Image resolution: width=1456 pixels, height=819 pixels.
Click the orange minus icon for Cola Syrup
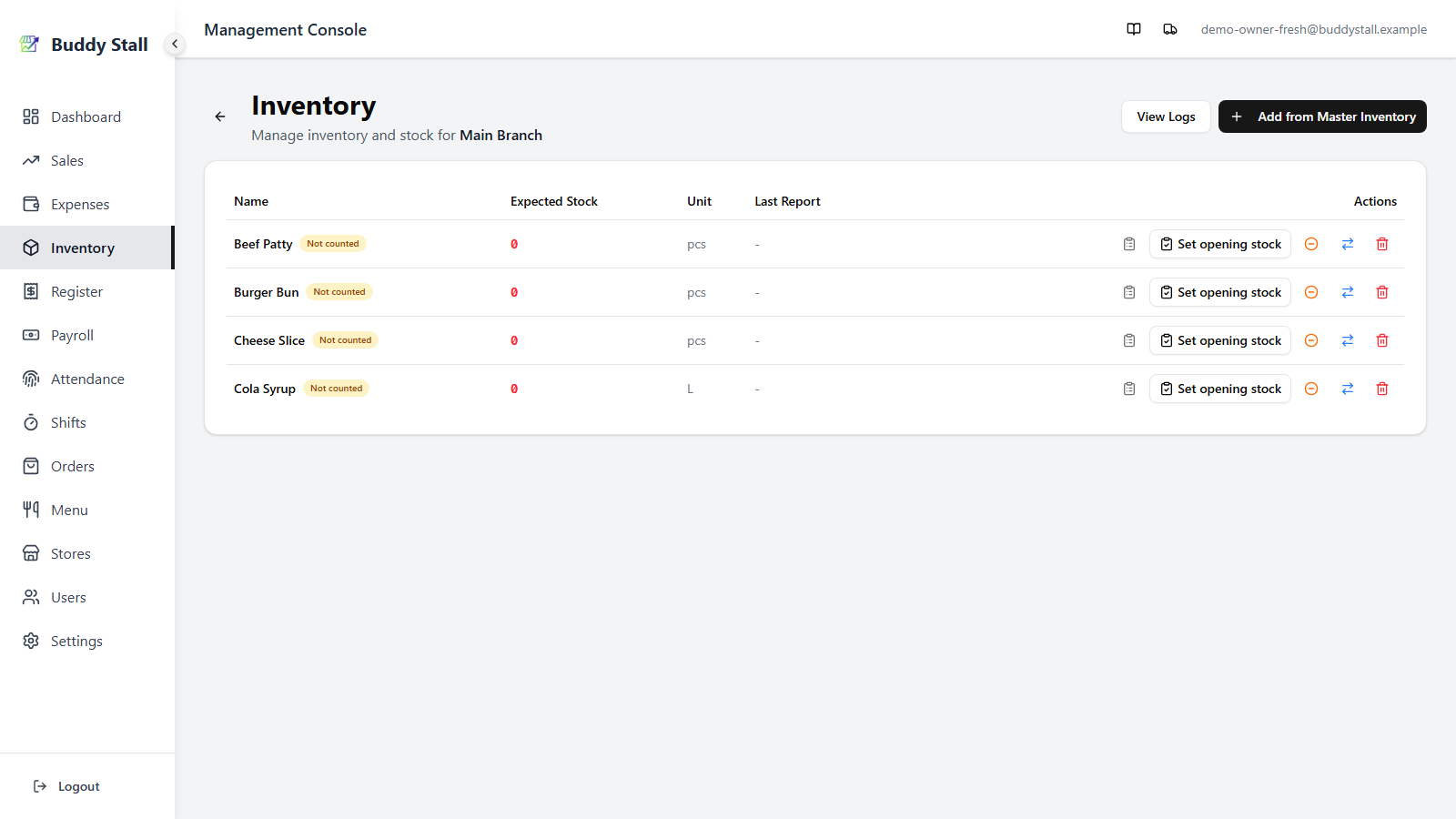click(1311, 389)
